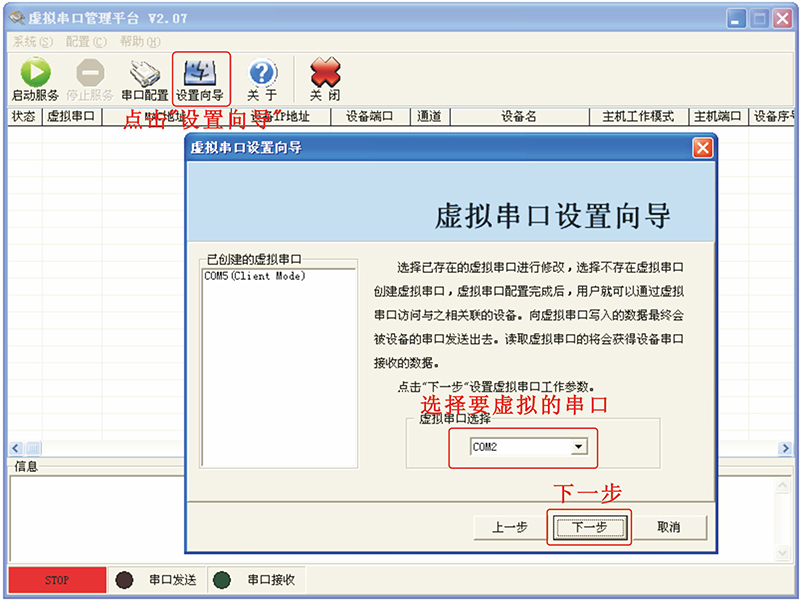Open 串口配置 (Serial Port Config) tool
Image resolution: width=800 pixels, height=603 pixels.
coord(143,73)
